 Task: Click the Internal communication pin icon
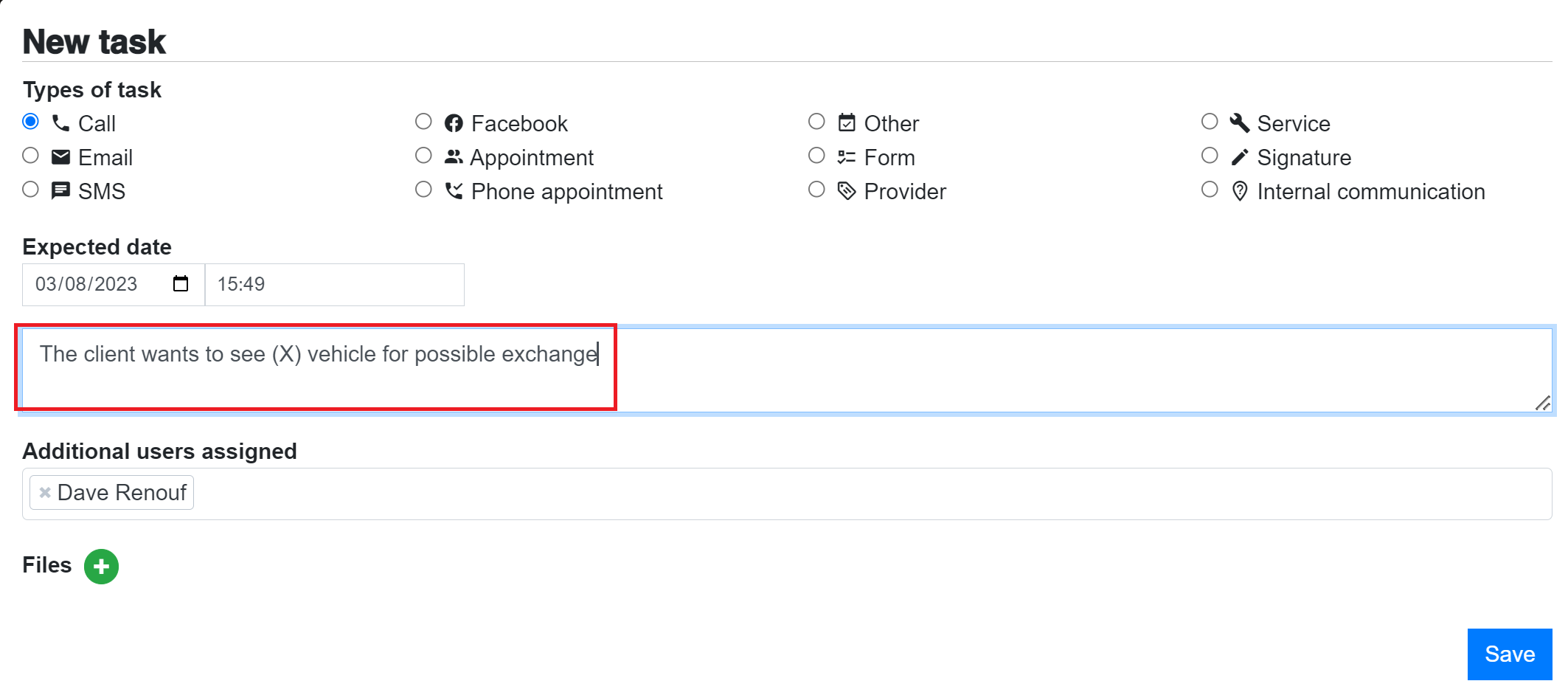(x=1240, y=191)
